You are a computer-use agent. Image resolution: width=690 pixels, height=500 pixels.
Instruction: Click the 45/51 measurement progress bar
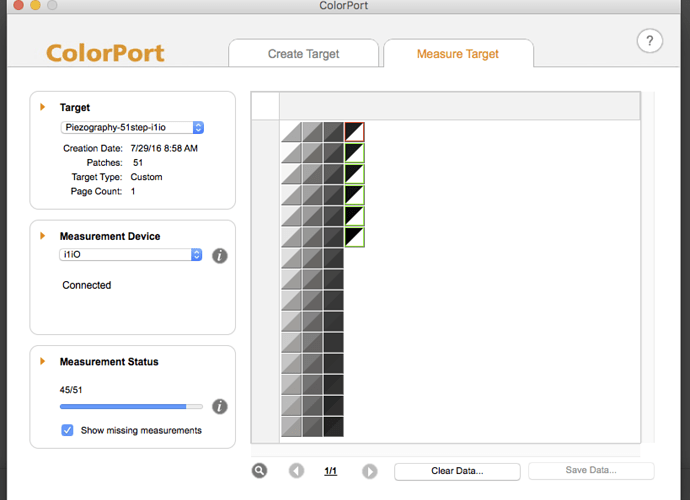[131, 406]
